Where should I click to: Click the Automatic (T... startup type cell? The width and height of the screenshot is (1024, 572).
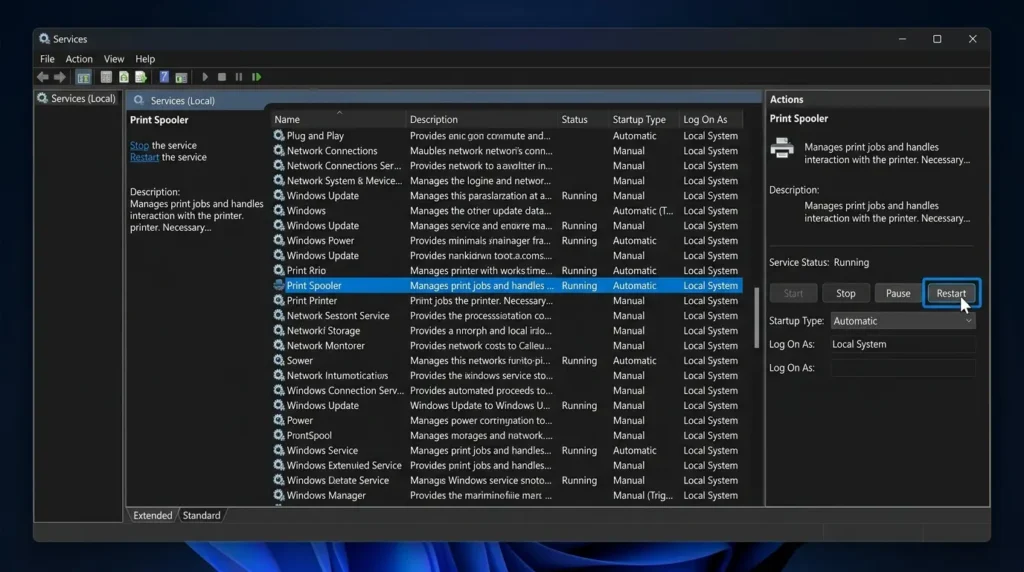point(643,210)
